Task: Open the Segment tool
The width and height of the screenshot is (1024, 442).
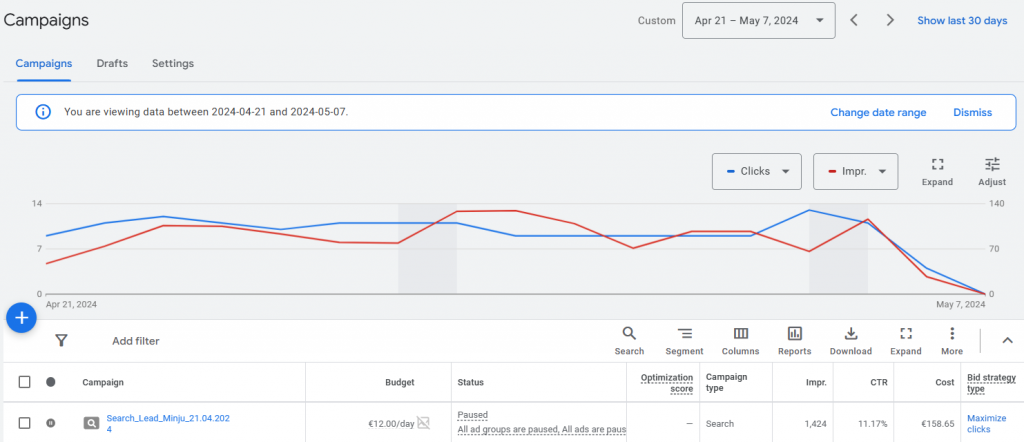Action: [684, 340]
